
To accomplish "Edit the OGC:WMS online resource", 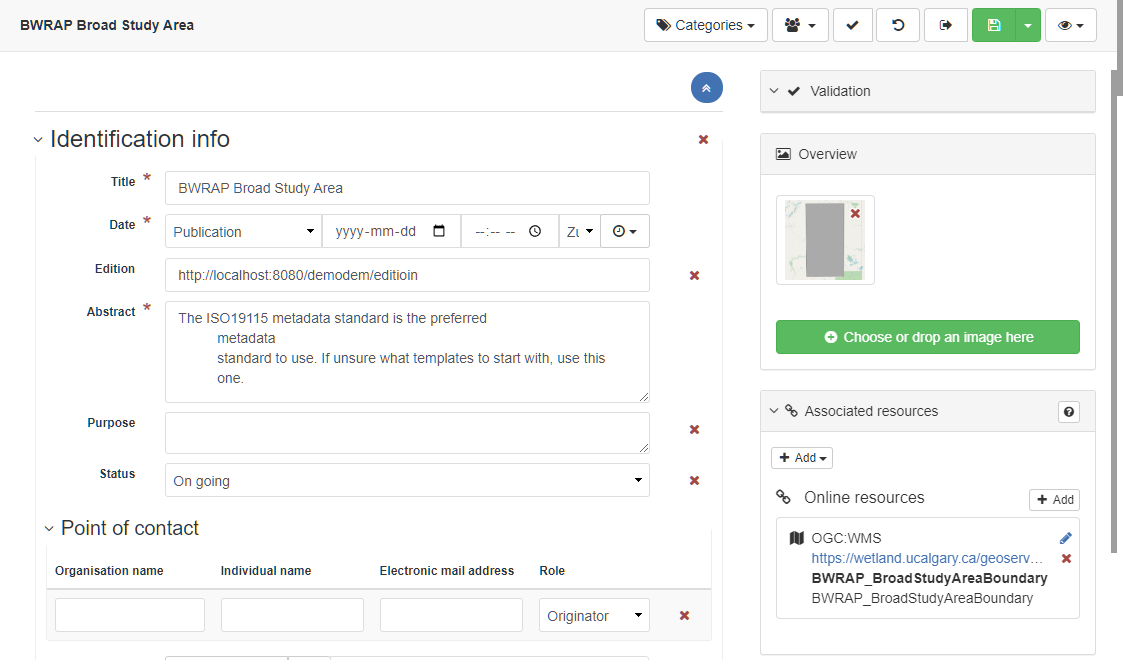I will (1066, 538).
